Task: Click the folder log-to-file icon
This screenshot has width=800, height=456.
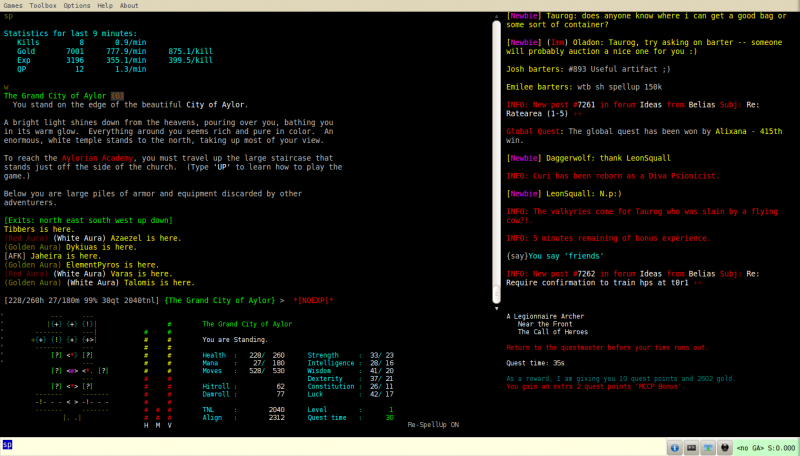Action: (708, 448)
